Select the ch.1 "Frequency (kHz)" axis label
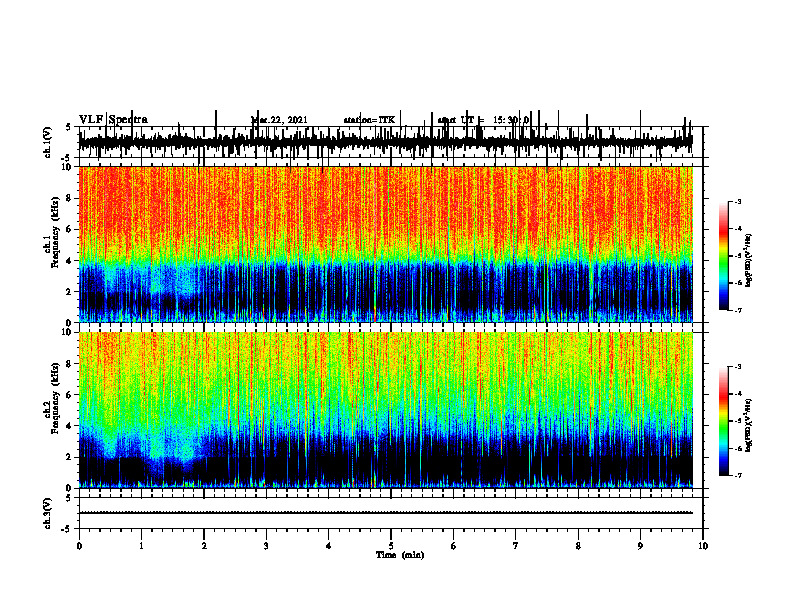Image resolution: width=792 pixels, height=612 pixels. [55, 232]
